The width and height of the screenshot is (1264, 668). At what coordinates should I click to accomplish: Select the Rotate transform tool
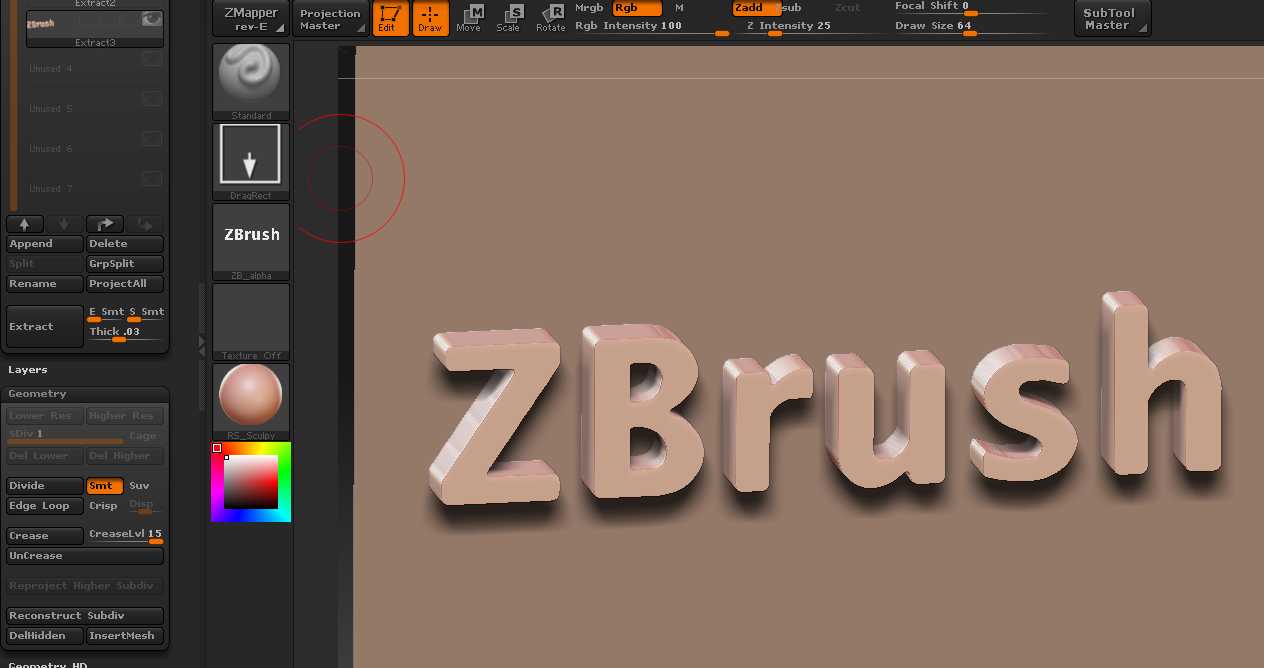tap(550, 18)
